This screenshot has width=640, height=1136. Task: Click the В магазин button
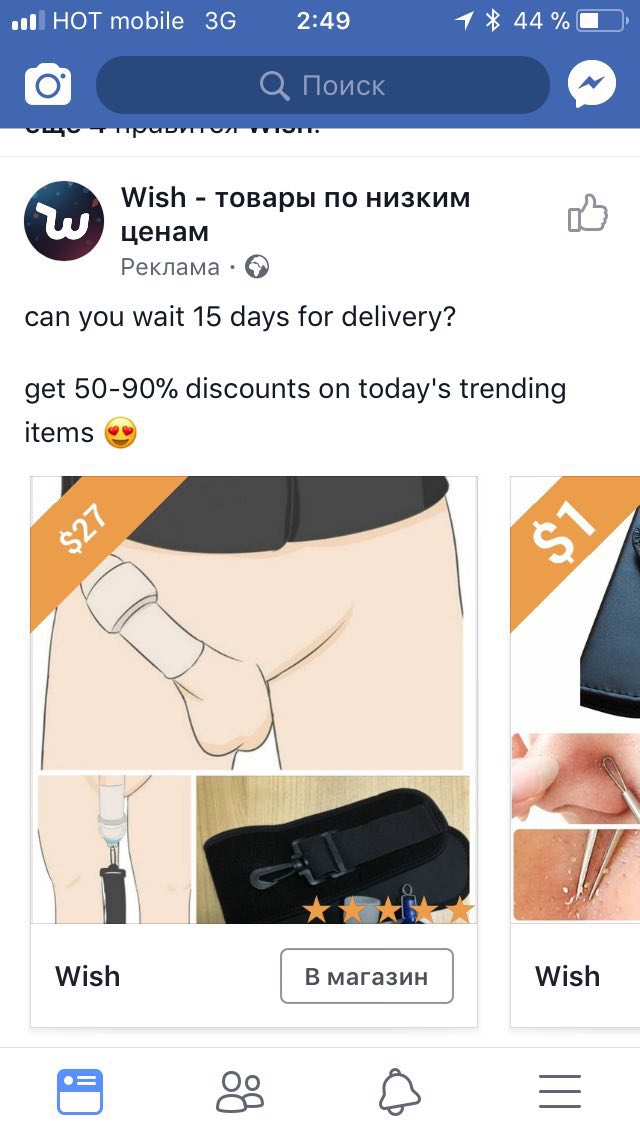(x=367, y=976)
